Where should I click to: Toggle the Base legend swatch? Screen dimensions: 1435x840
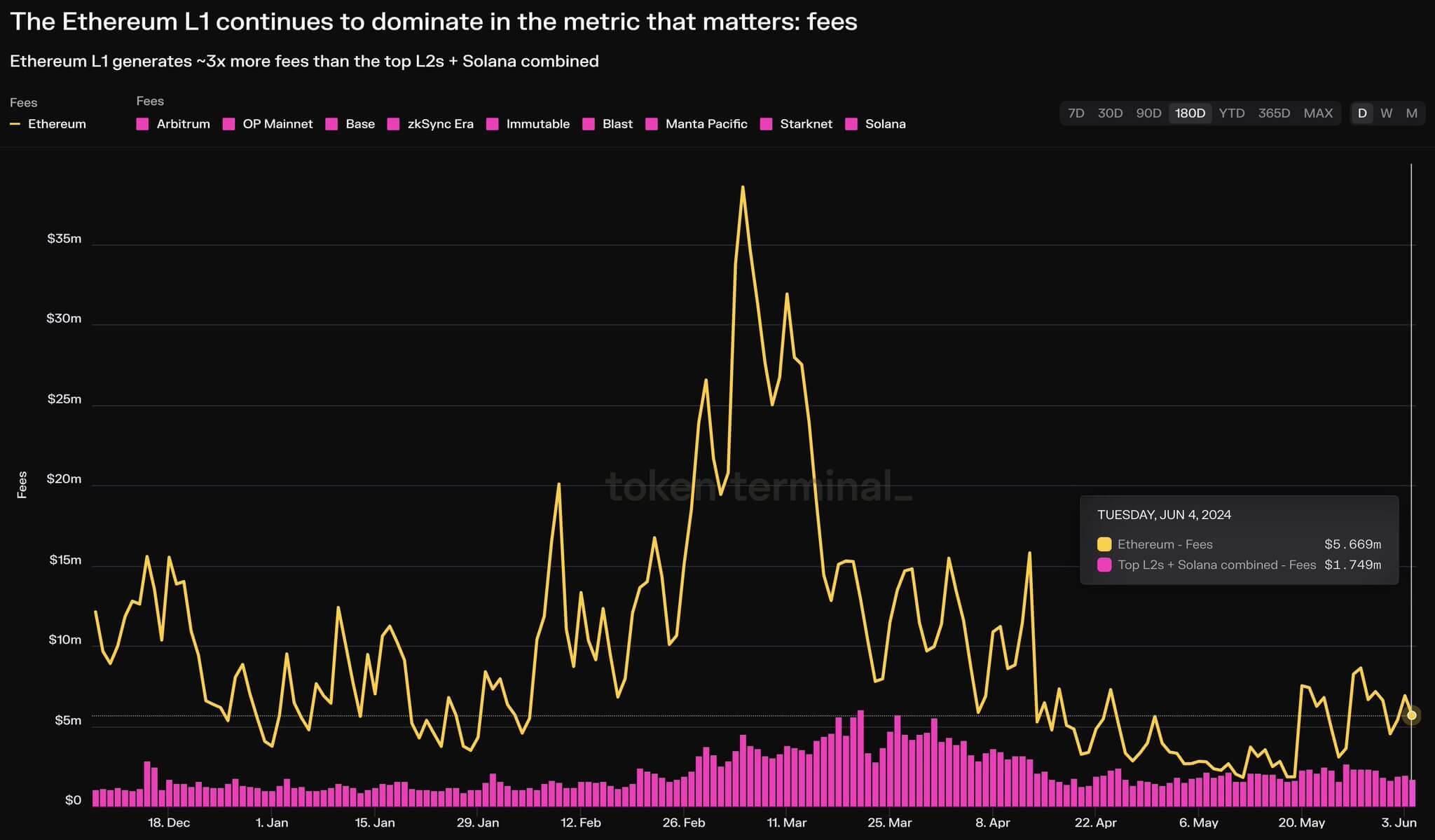pos(331,124)
